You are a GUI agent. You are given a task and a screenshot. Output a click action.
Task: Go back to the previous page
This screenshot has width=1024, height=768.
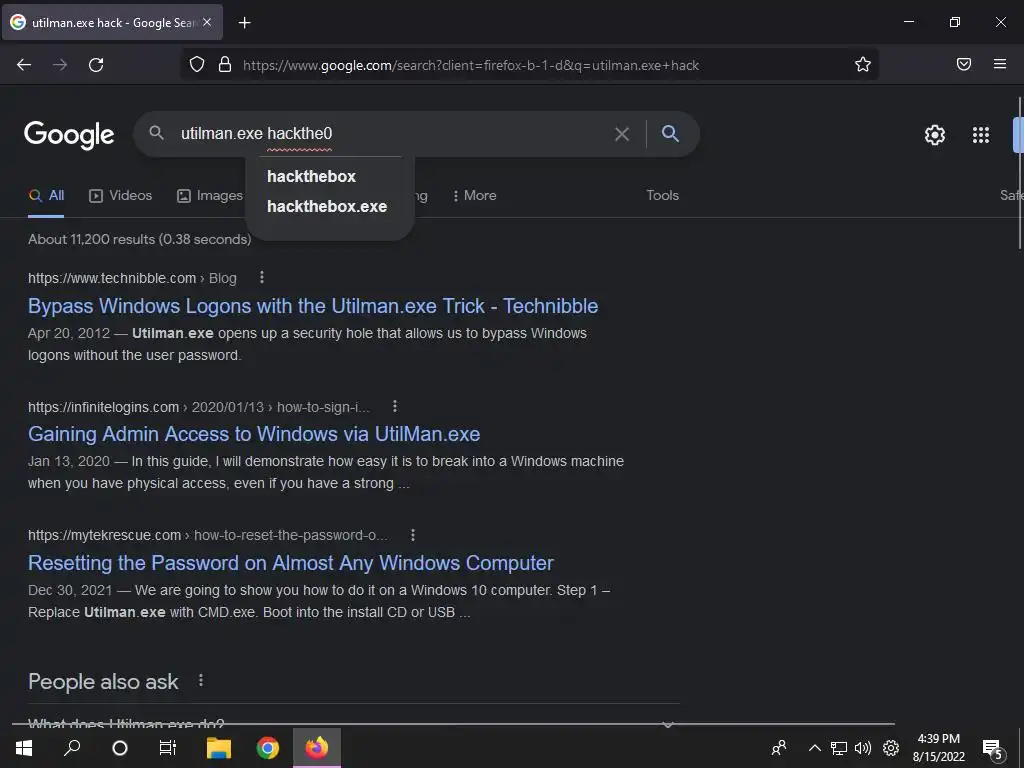tap(24, 65)
